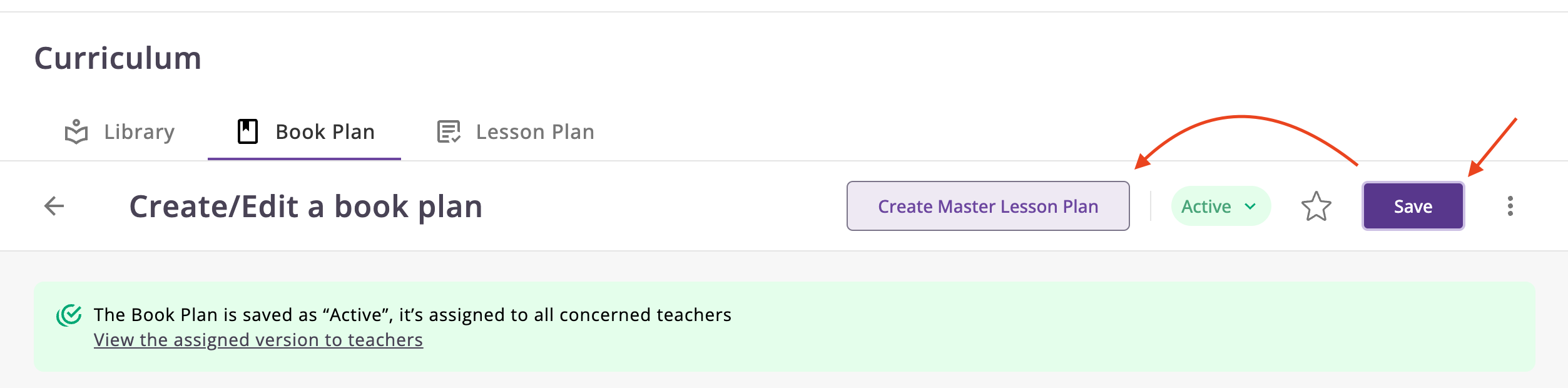1568x388 pixels.
Task: Click Create Master Lesson Plan button
Action: click(987, 206)
